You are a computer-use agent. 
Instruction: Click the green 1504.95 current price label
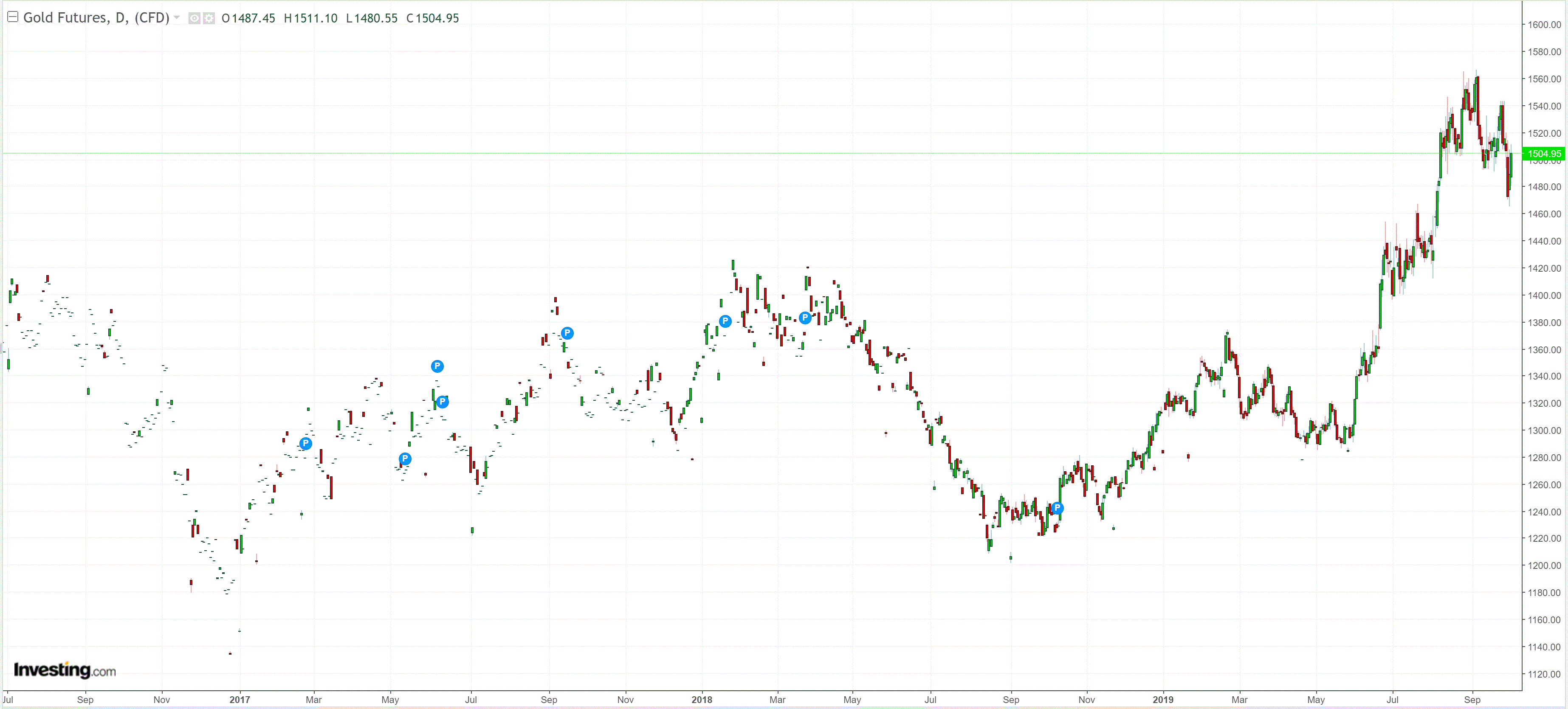pos(1544,153)
